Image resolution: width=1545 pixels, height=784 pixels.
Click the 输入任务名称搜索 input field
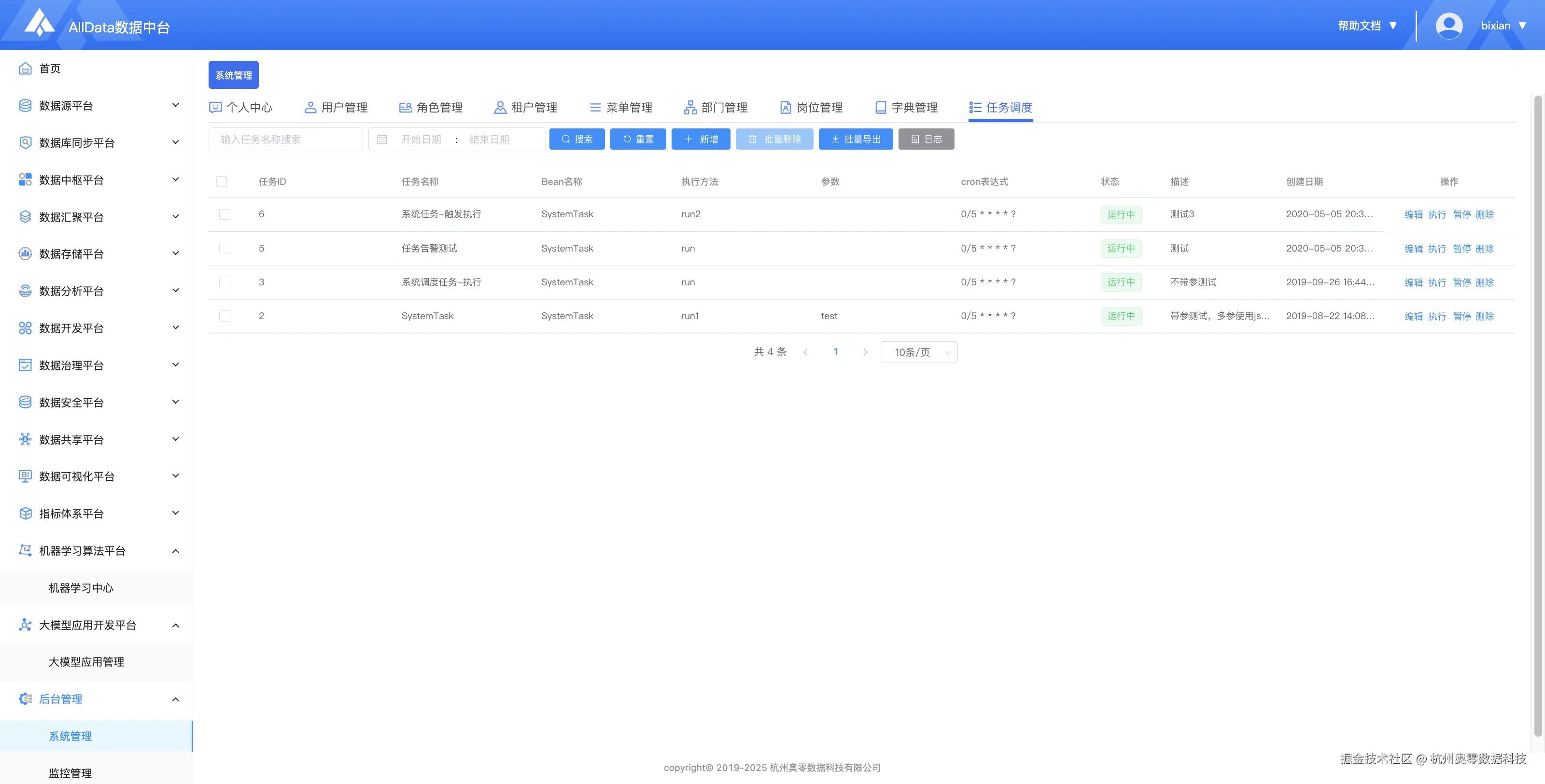coord(285,139)
